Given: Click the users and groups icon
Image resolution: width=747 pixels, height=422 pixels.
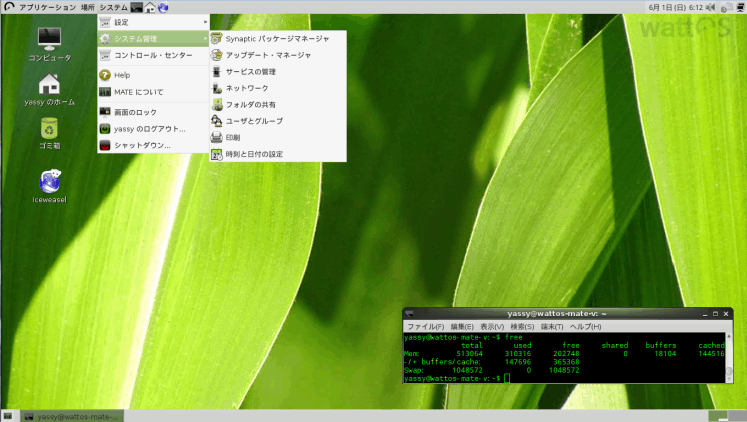Looking at the screenshot, I should pyautogui.click(x=217, y=121).
